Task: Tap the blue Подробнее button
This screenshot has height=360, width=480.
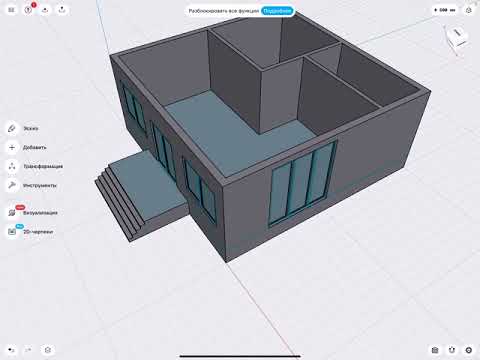Action: [277, 11]
